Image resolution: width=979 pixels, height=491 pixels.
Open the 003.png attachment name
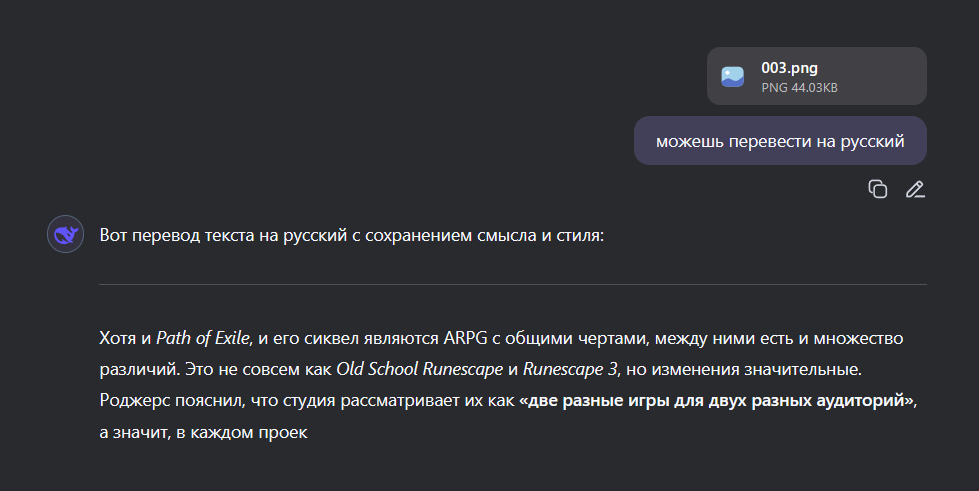(789, 67)
